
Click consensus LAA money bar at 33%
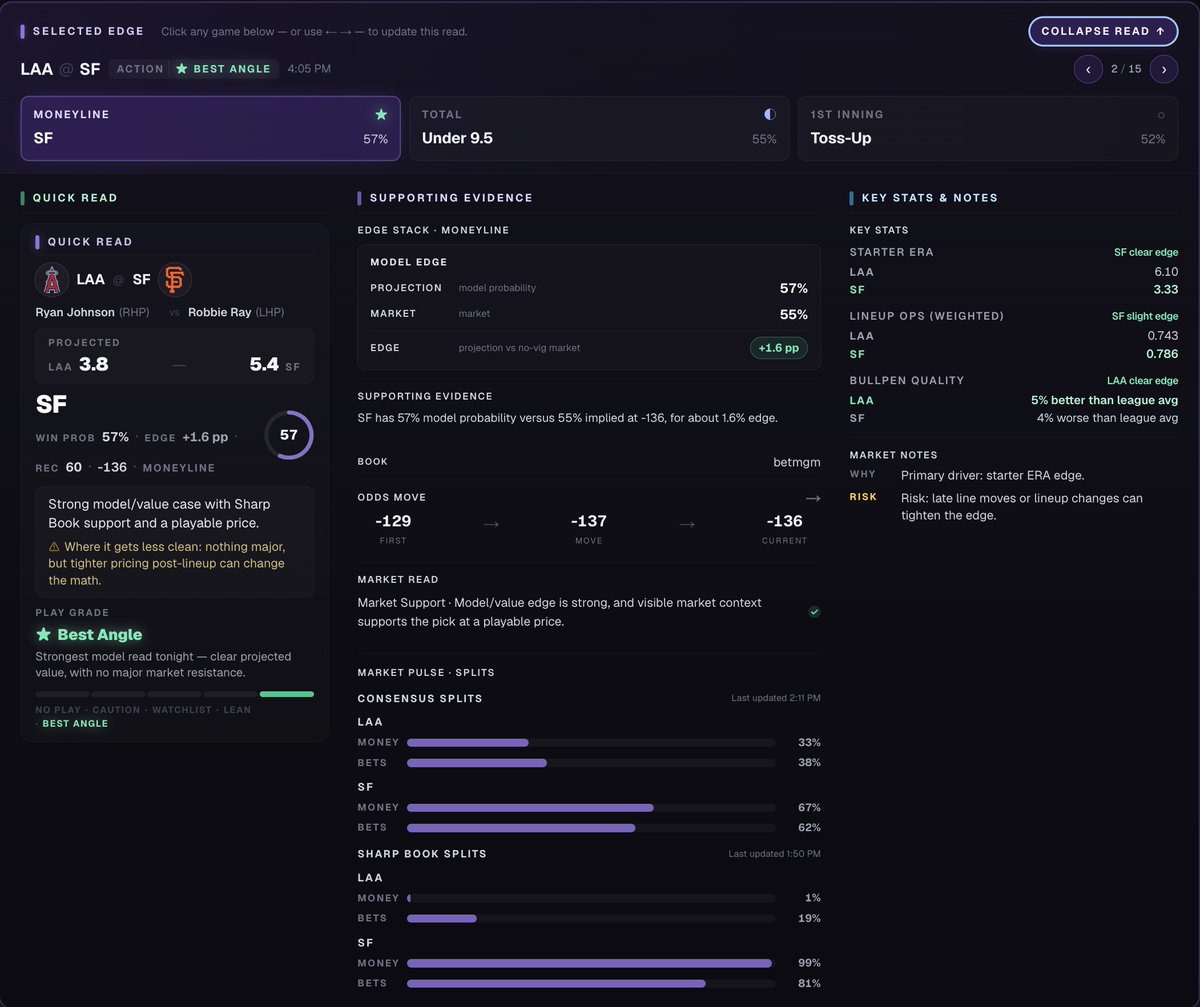[x=591, y=742]
